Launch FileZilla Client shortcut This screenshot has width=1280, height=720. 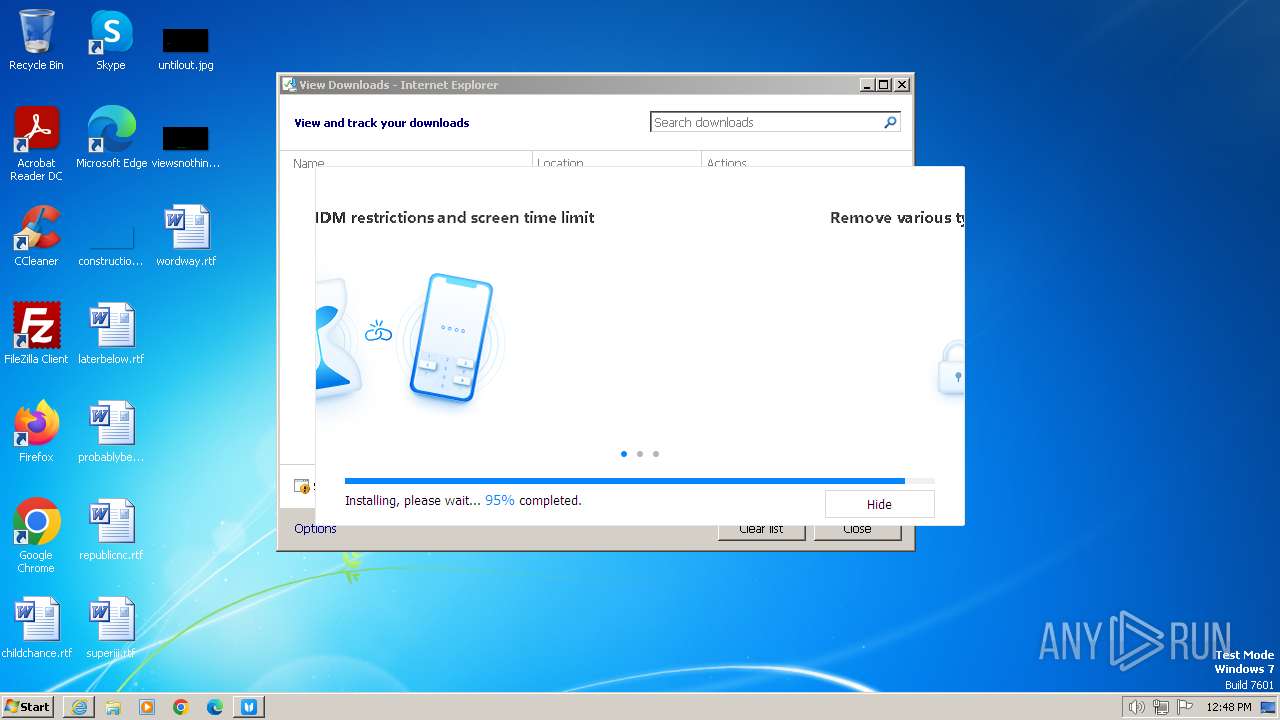pyautogui.click(x=36, y=333)
